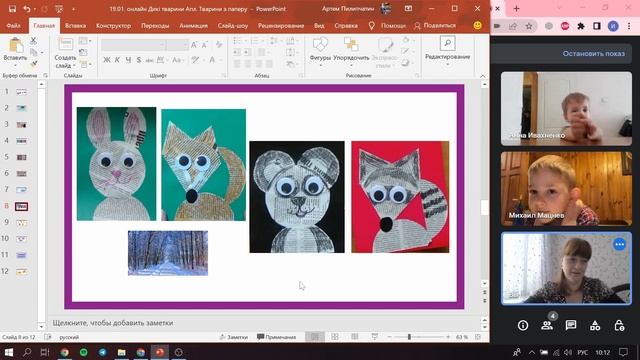Open options on the presenter's video tile
This screenshot has height=360, width=640.
[x=619, y=244]
